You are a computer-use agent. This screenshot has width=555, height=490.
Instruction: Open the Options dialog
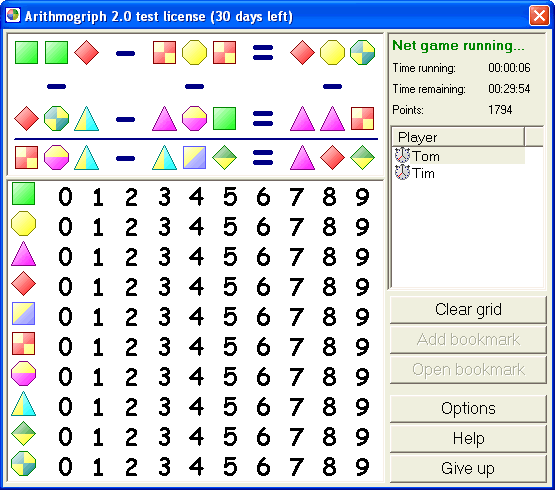pyautogui.click(x=468, y=409)
